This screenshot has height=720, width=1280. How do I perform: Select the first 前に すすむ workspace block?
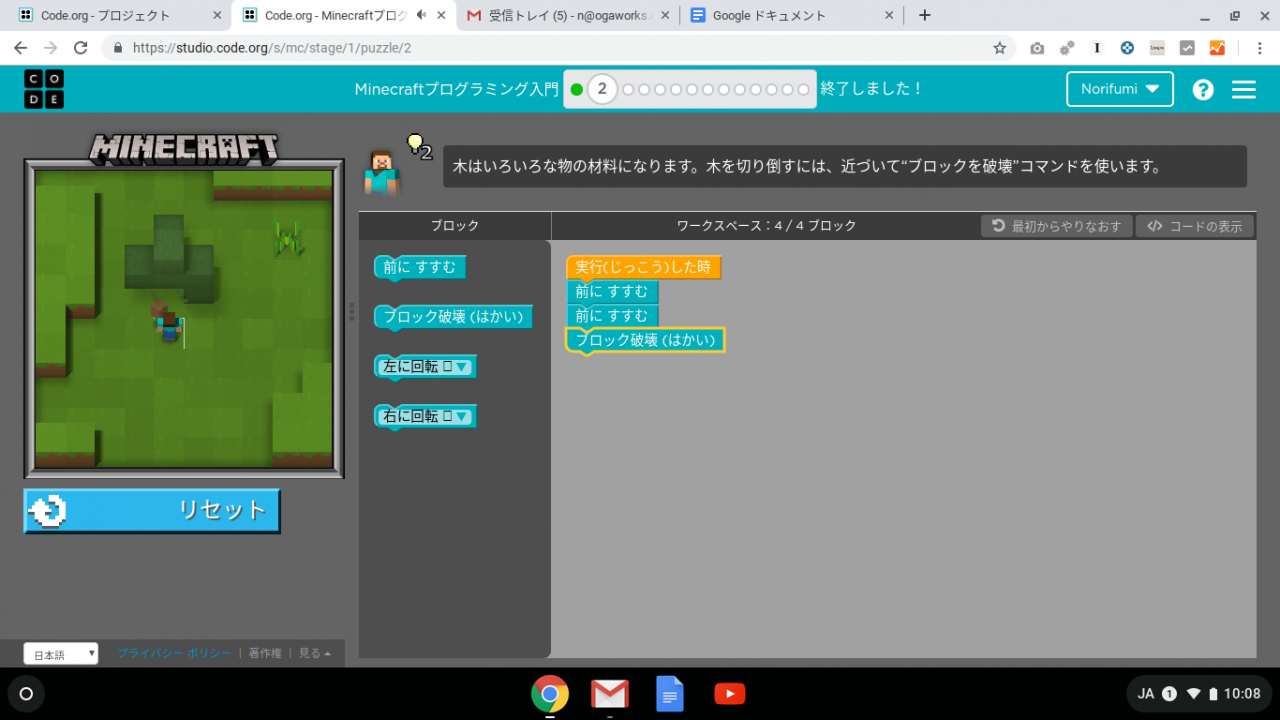pyautogui.click(x=612, y=291)
